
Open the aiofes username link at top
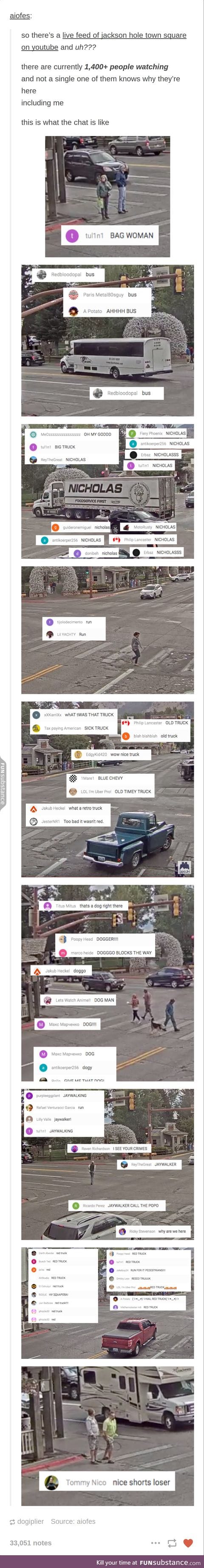(x=21, y=15)
